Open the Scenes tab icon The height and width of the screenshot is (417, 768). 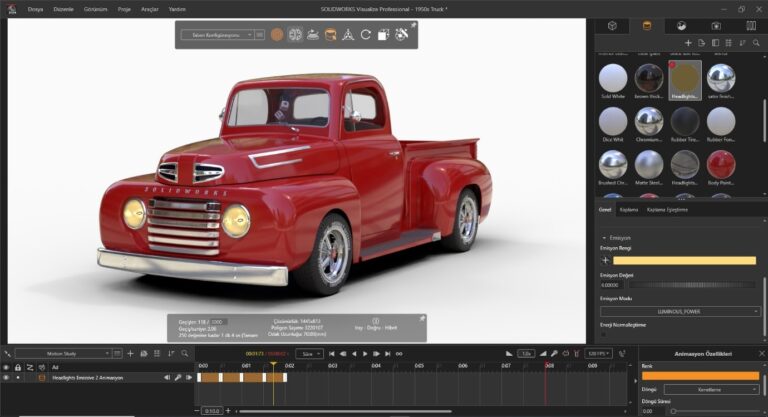[x=681, y=25]
